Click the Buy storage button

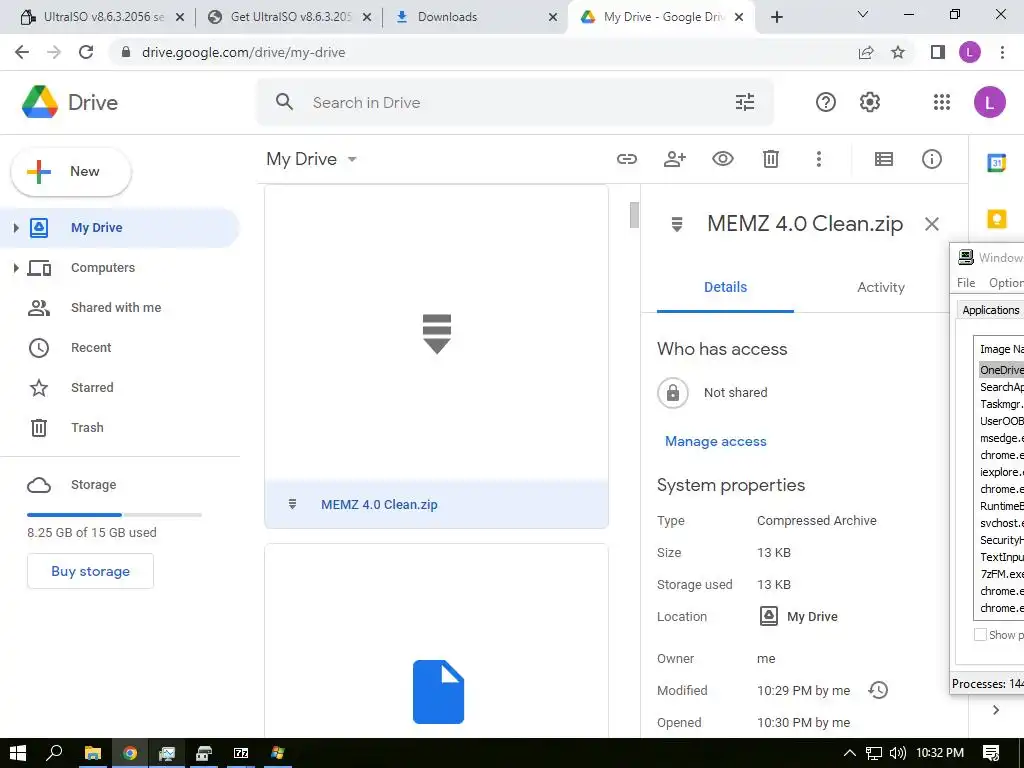(90, 571)
